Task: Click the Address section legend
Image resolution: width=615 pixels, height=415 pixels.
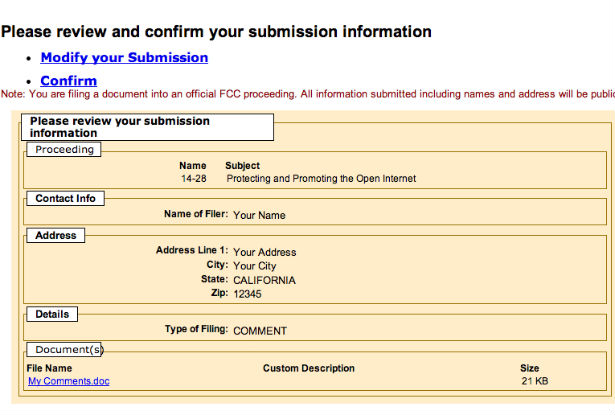Action: (x=56, y=236)
